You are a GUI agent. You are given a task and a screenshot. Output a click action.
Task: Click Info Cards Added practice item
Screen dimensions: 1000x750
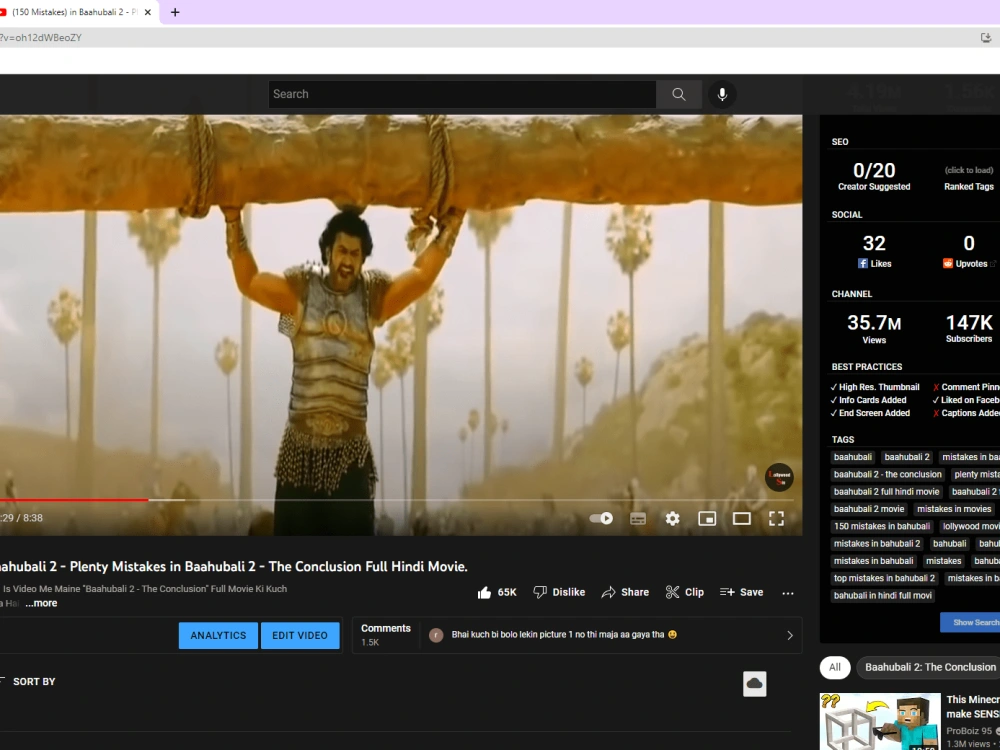coord(868,400)
